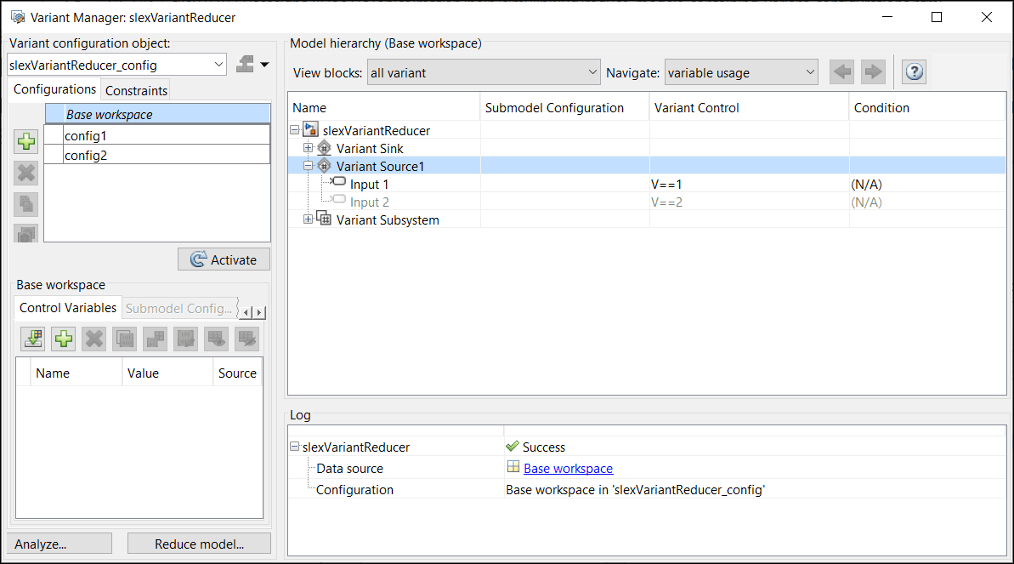Click the Activate button
Image resolution: width=1014 pixels, height=564 pixels.
click(x=224, y=259)
